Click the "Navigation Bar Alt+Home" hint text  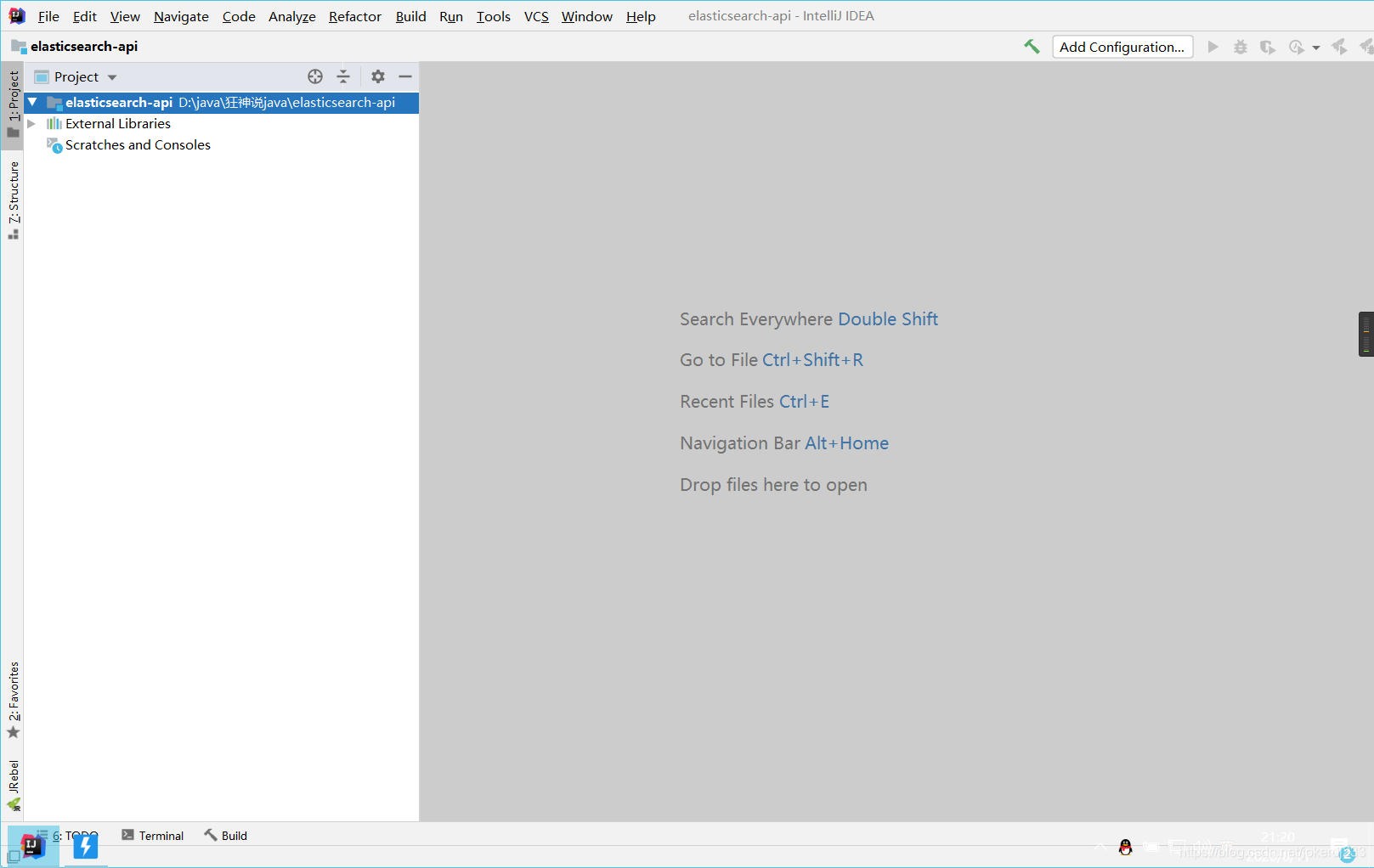point(784,443)
